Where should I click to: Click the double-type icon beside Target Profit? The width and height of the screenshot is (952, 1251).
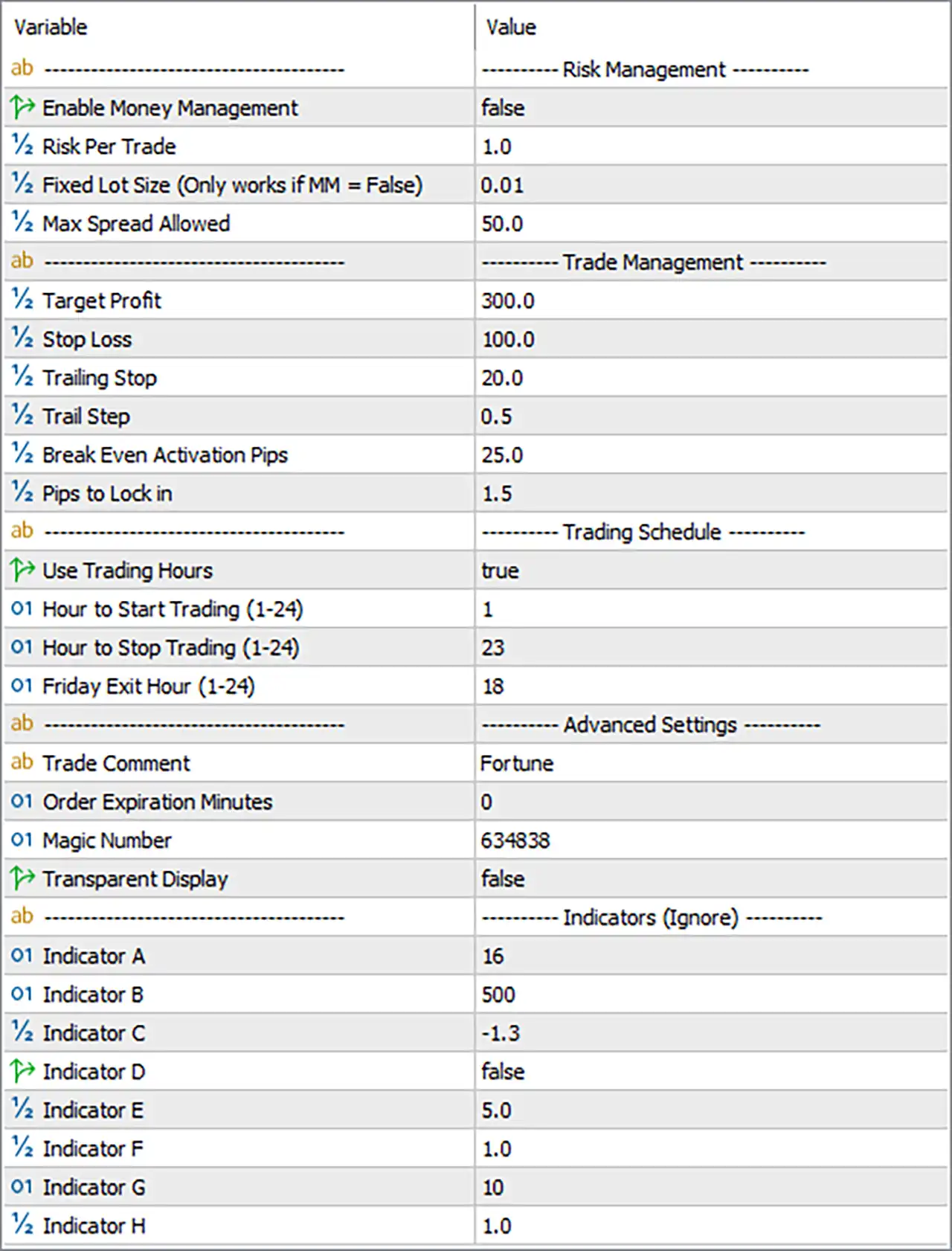22,300
